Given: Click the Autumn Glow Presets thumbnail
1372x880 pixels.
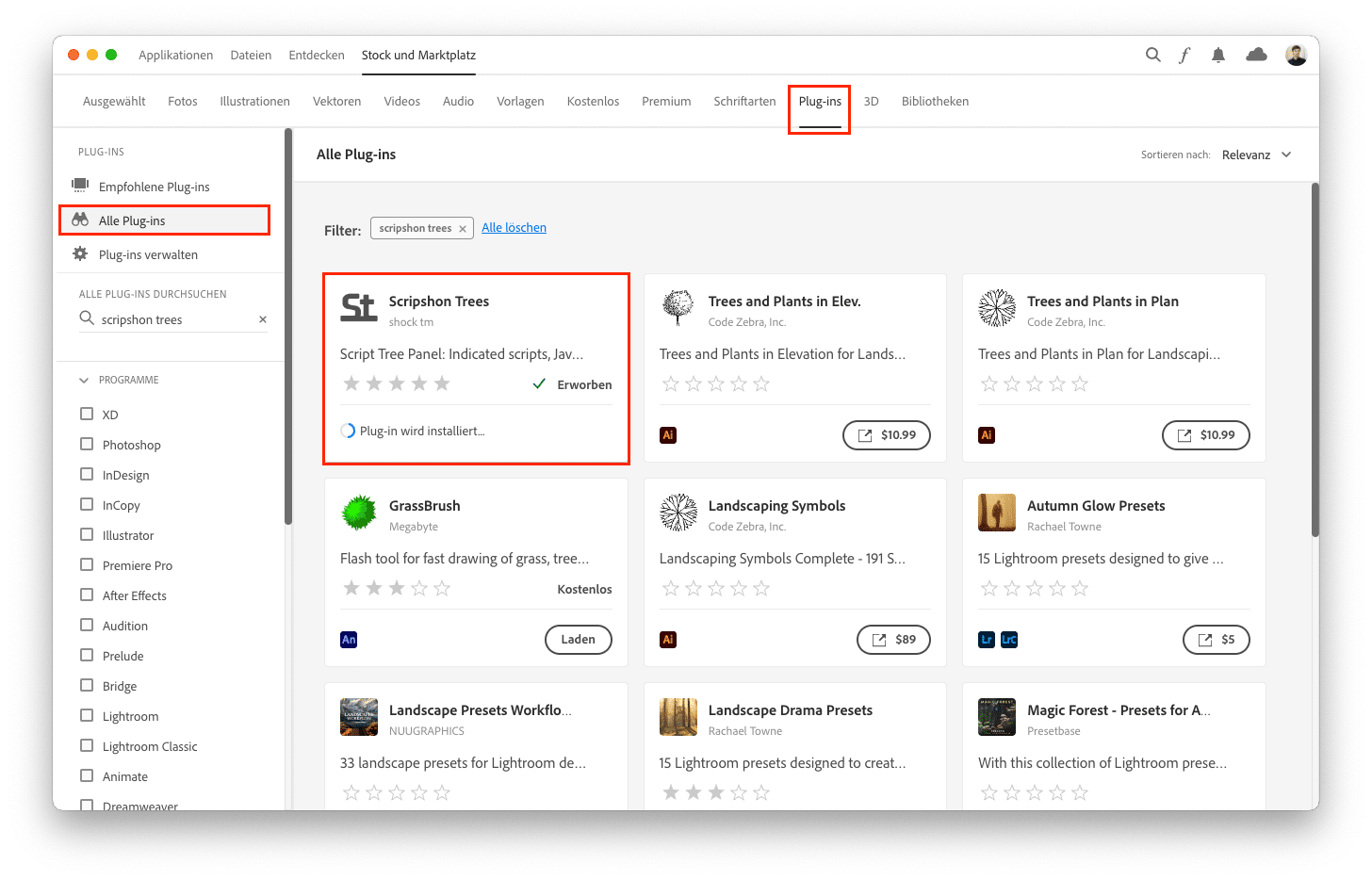Looking at the screenshot, I should coord(997,513).
